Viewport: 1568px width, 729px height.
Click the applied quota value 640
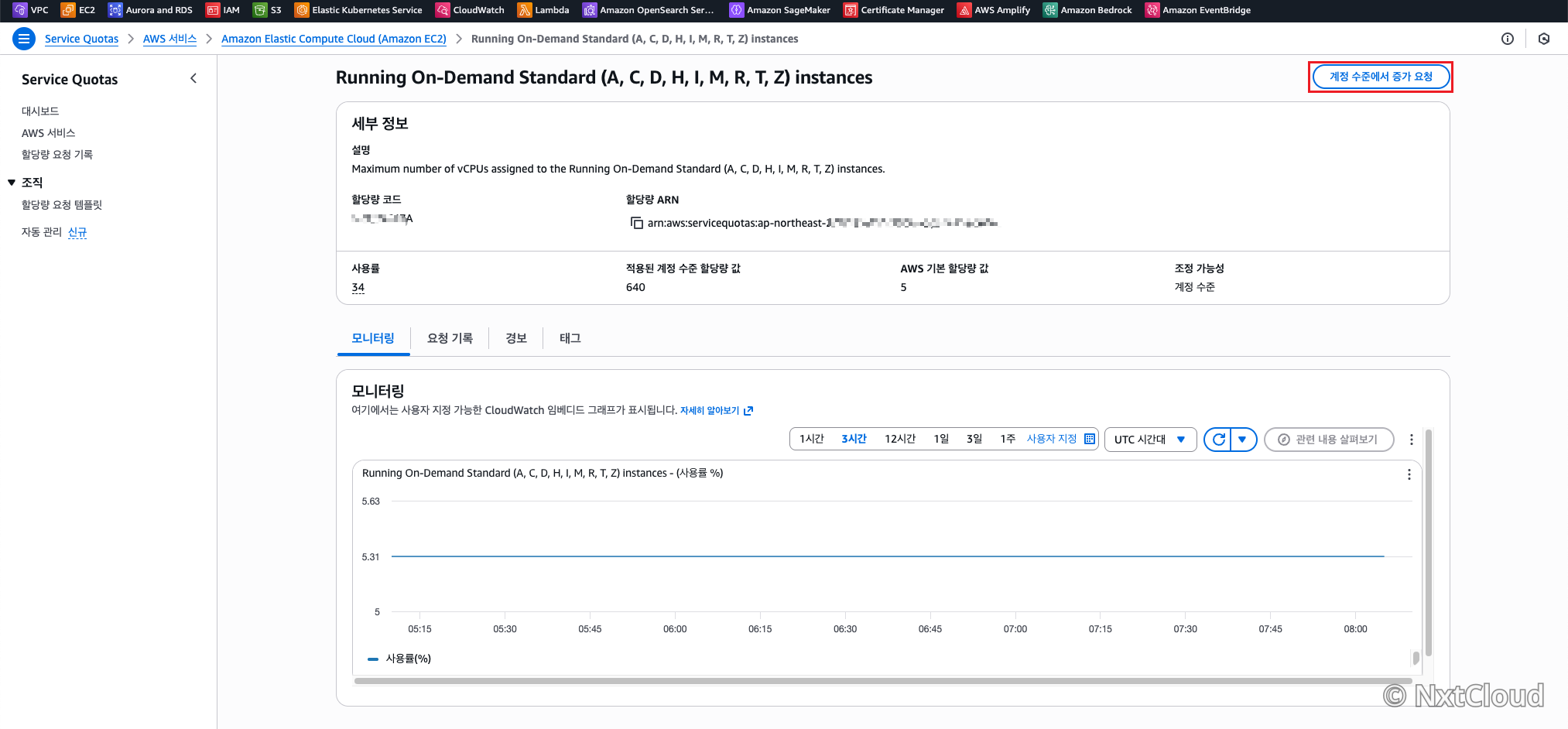635,287
